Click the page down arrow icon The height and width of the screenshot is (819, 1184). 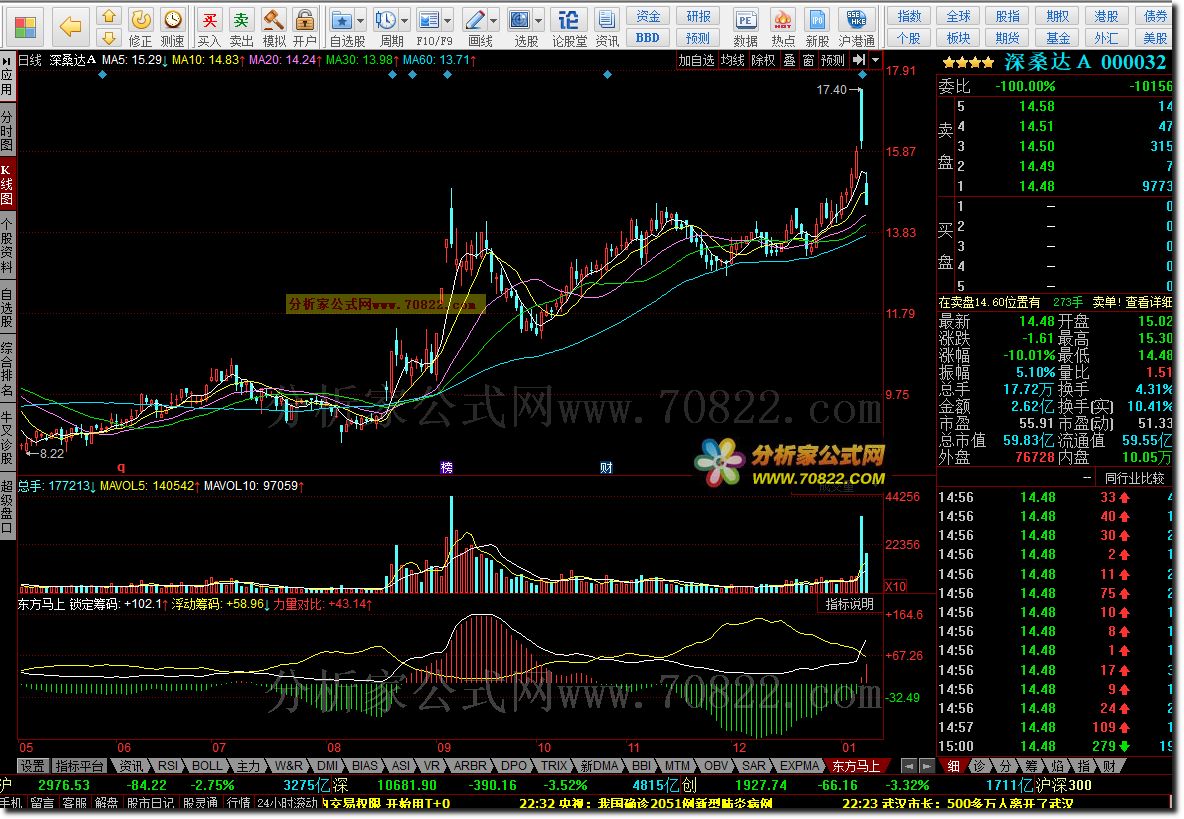click(109, 37)
